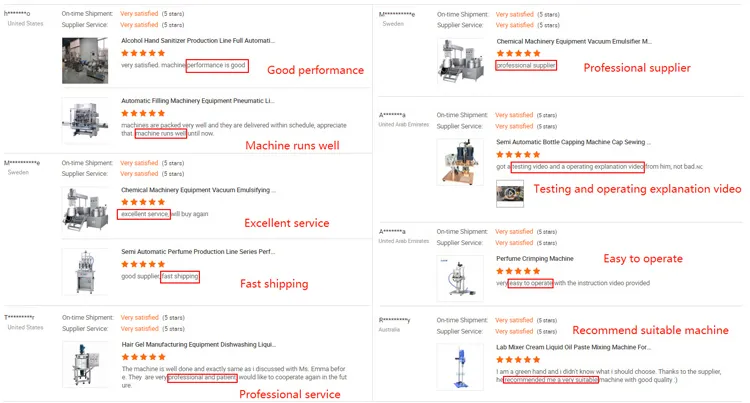The width and height of the screenshot is (750, 403).
Task: Open the Chemical Machinery Equipment Vacuum Emulsifying link
Action: pos(198,189)
